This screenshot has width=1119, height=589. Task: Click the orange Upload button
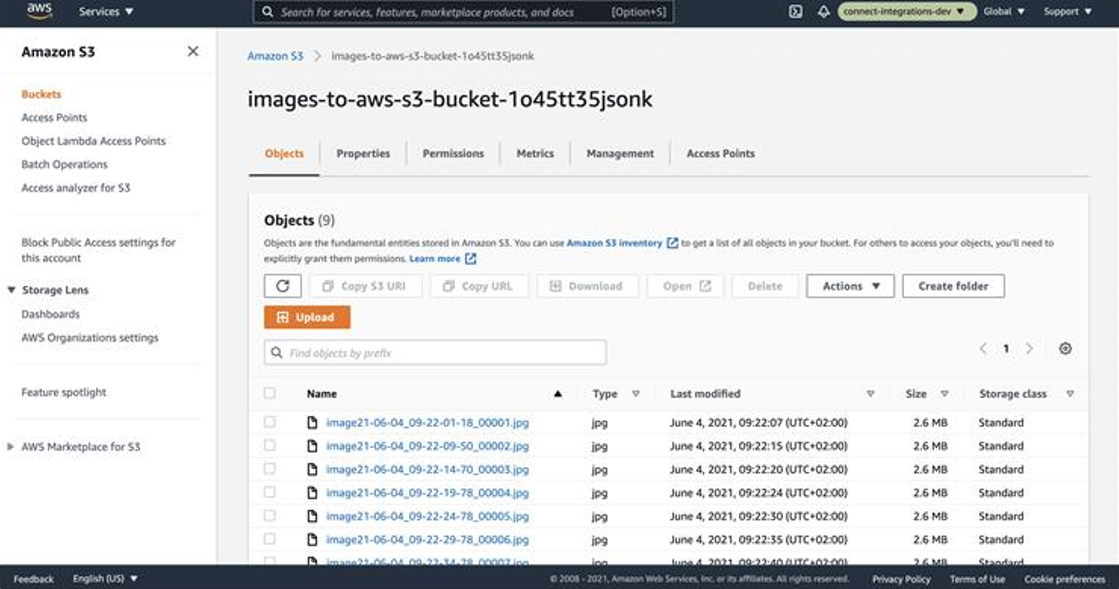(x=307, y=318)
